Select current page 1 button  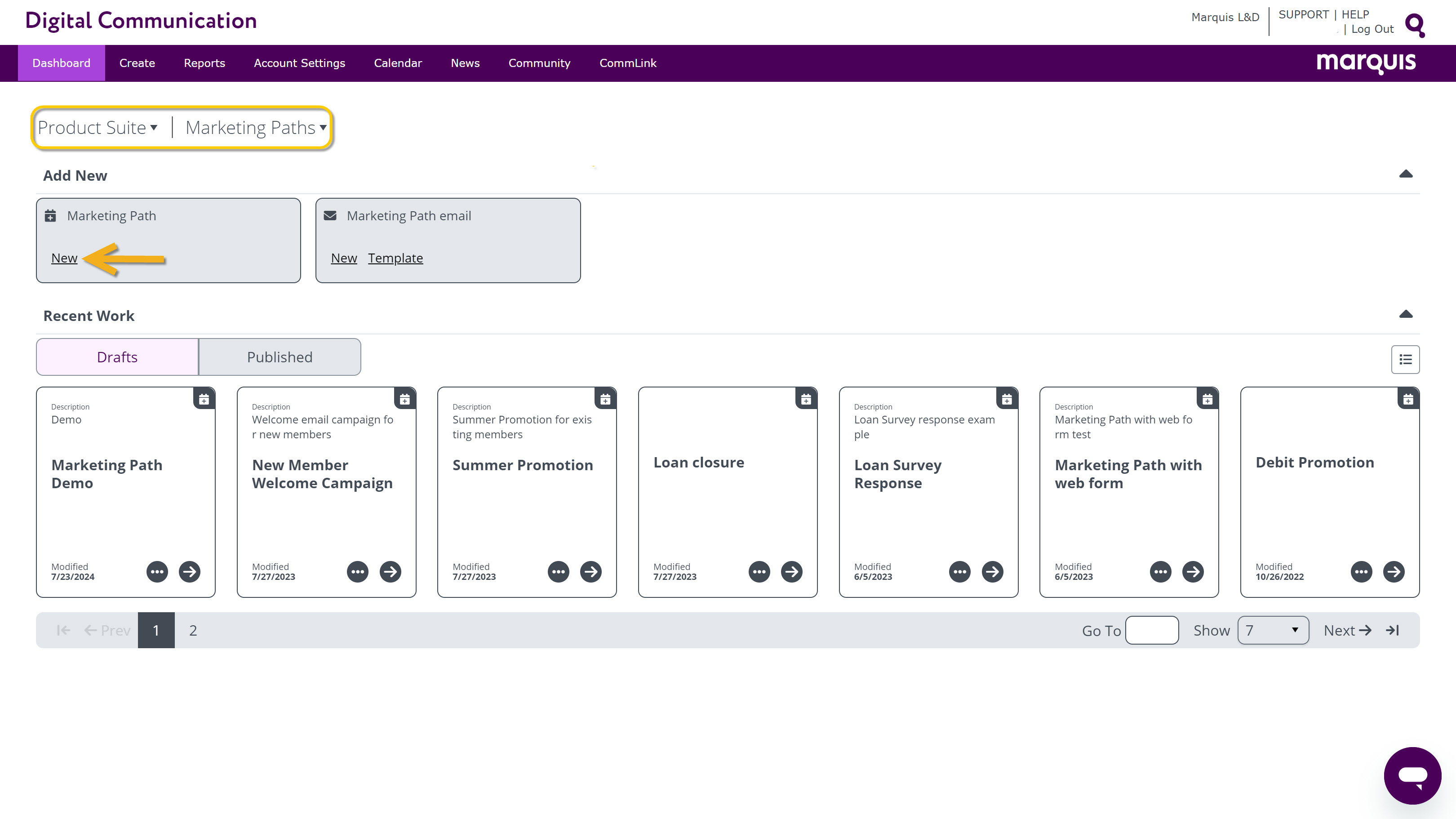pos(156,630)
